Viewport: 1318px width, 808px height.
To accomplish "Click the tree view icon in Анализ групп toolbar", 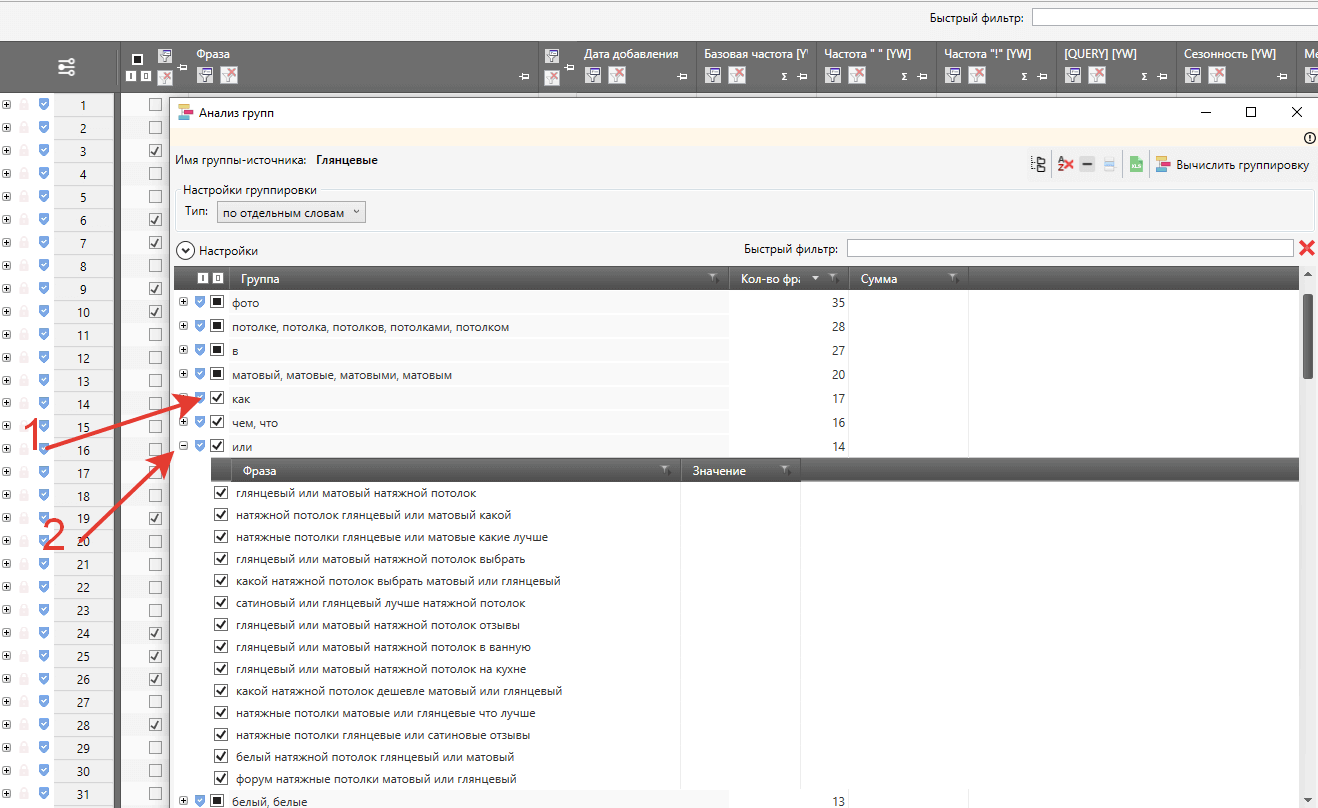I will [1038, 165].
